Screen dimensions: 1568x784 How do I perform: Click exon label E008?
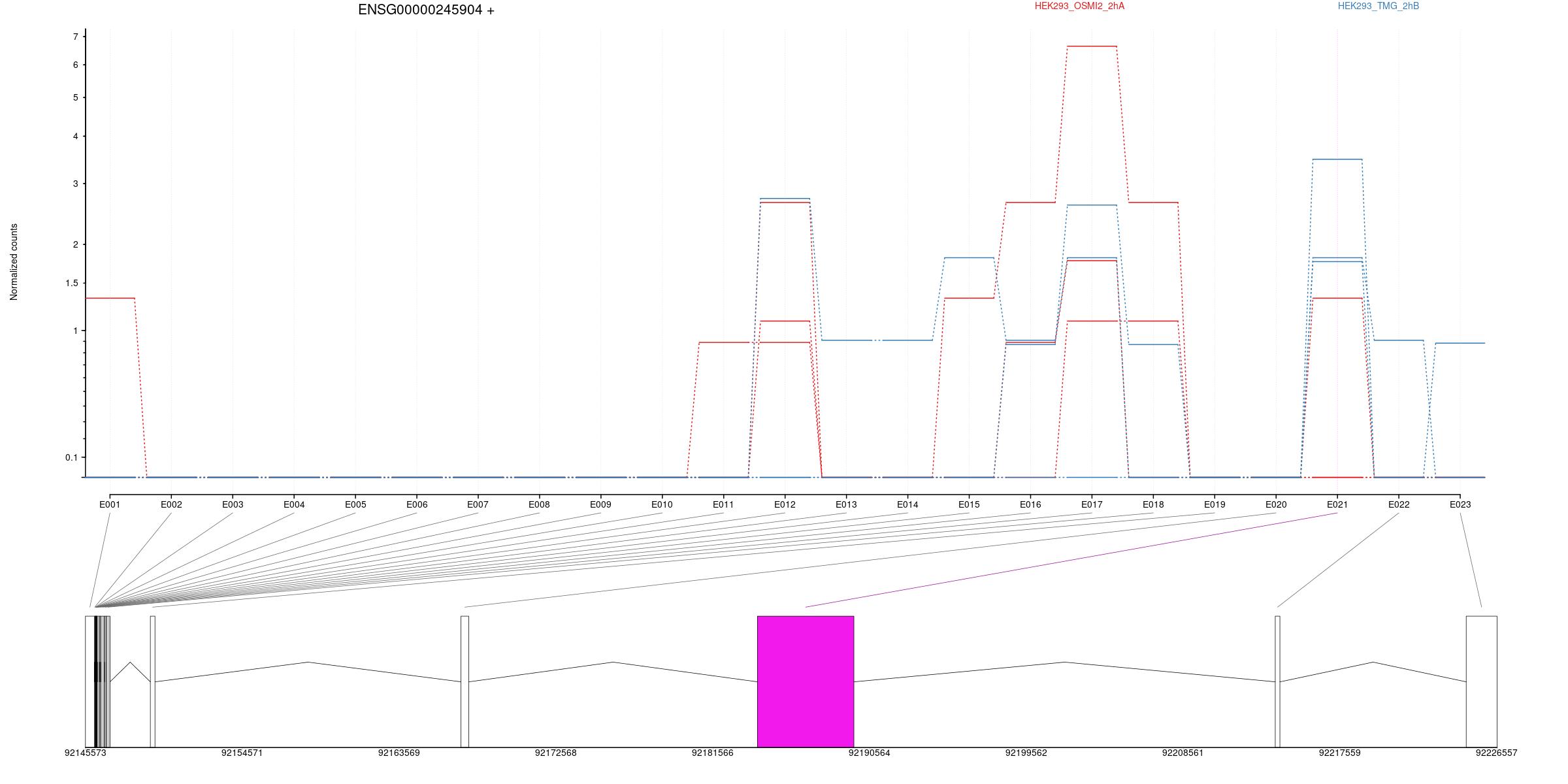(x=539, y=504)
